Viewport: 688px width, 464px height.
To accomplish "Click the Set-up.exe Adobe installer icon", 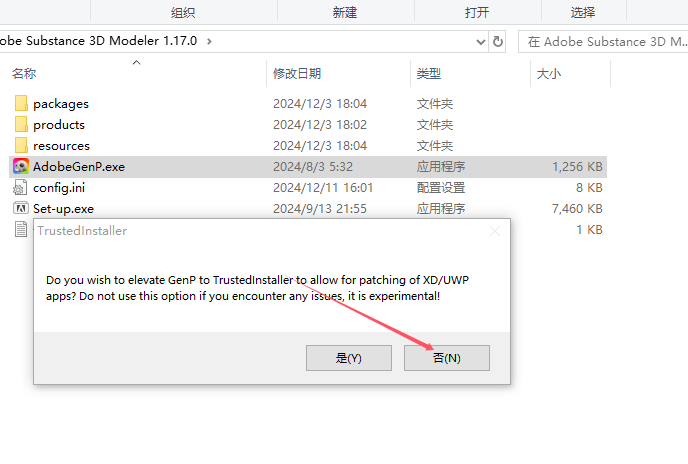I will 21,208.
